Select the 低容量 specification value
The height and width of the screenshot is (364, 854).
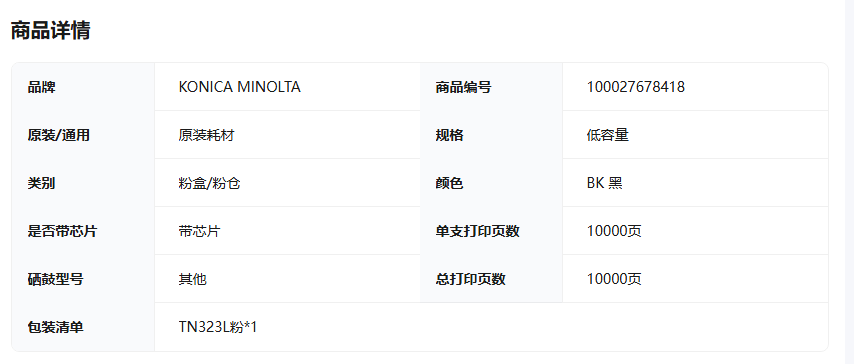pyautogui.click(x=608, y=135)
